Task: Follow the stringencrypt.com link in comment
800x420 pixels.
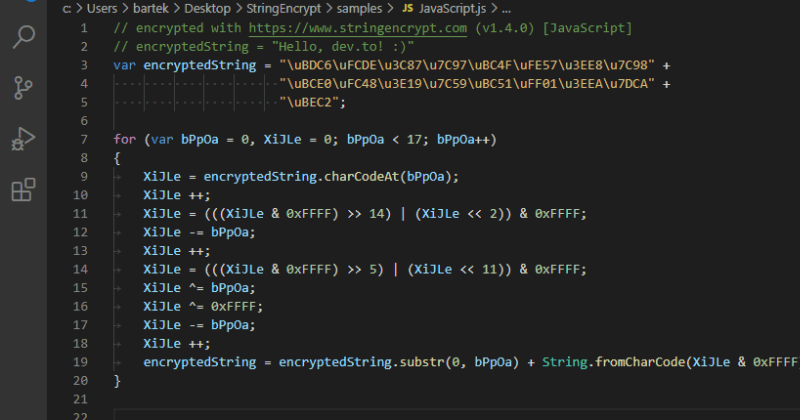Action: [x=358, y=28]
